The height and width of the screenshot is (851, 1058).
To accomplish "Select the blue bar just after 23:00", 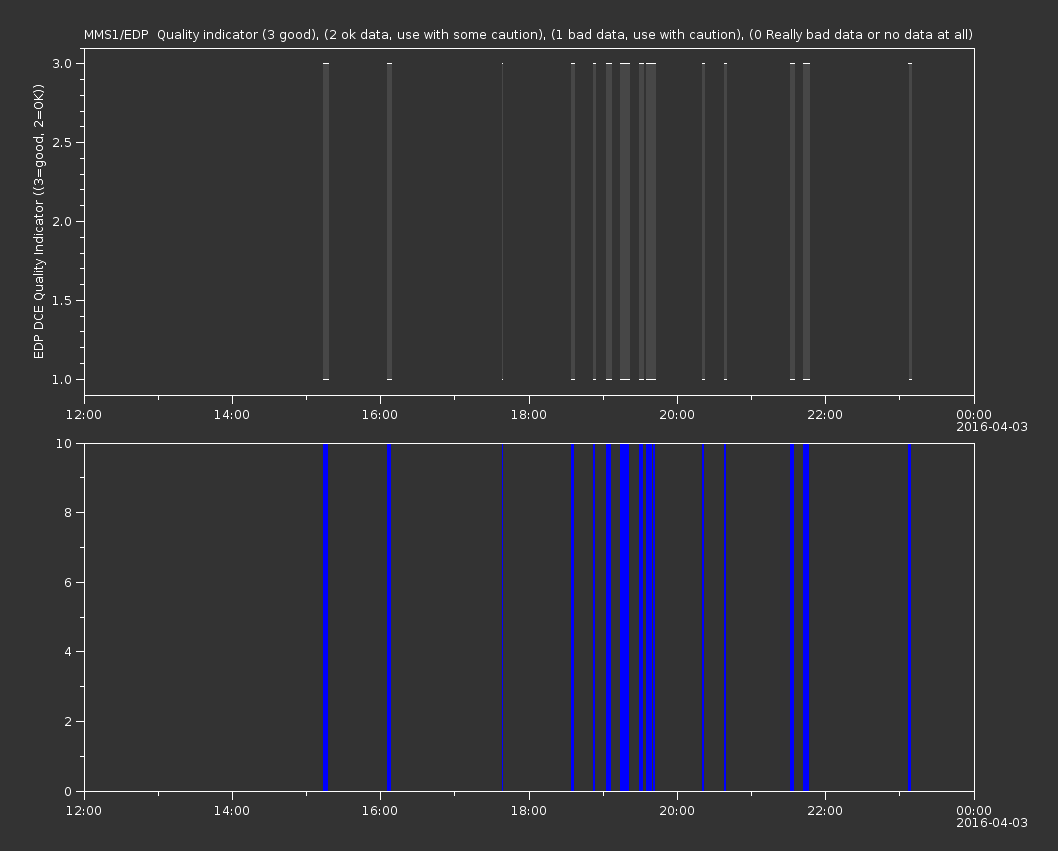I will point(909,617).
